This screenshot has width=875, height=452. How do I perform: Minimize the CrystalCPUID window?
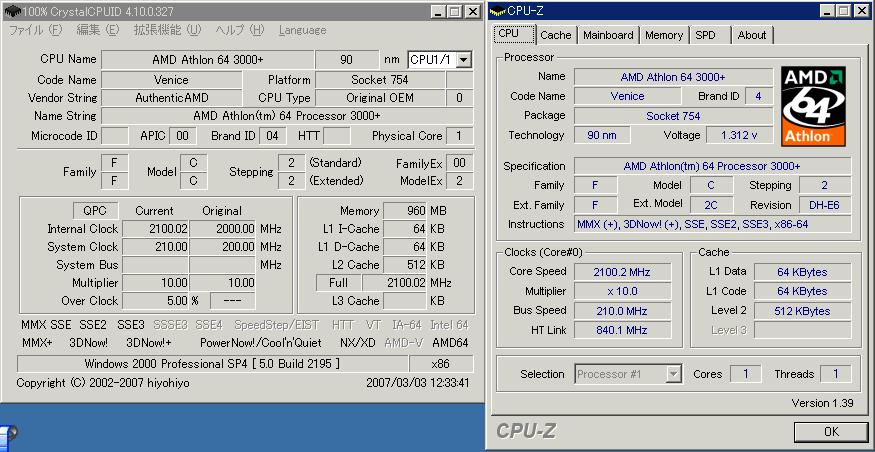[439, 12]
